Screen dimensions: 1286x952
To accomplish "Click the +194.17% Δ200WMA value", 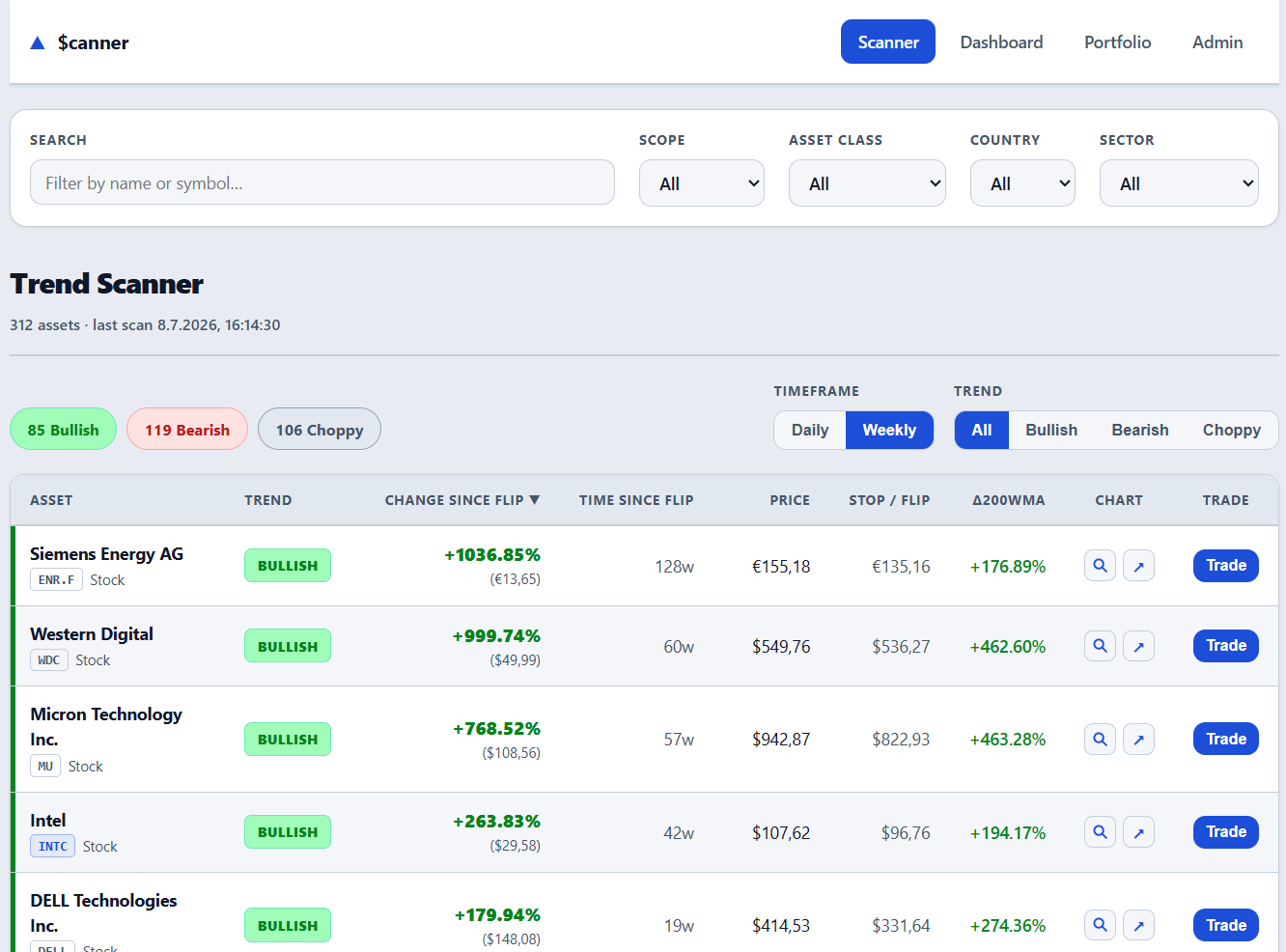I will point(1008,833).
